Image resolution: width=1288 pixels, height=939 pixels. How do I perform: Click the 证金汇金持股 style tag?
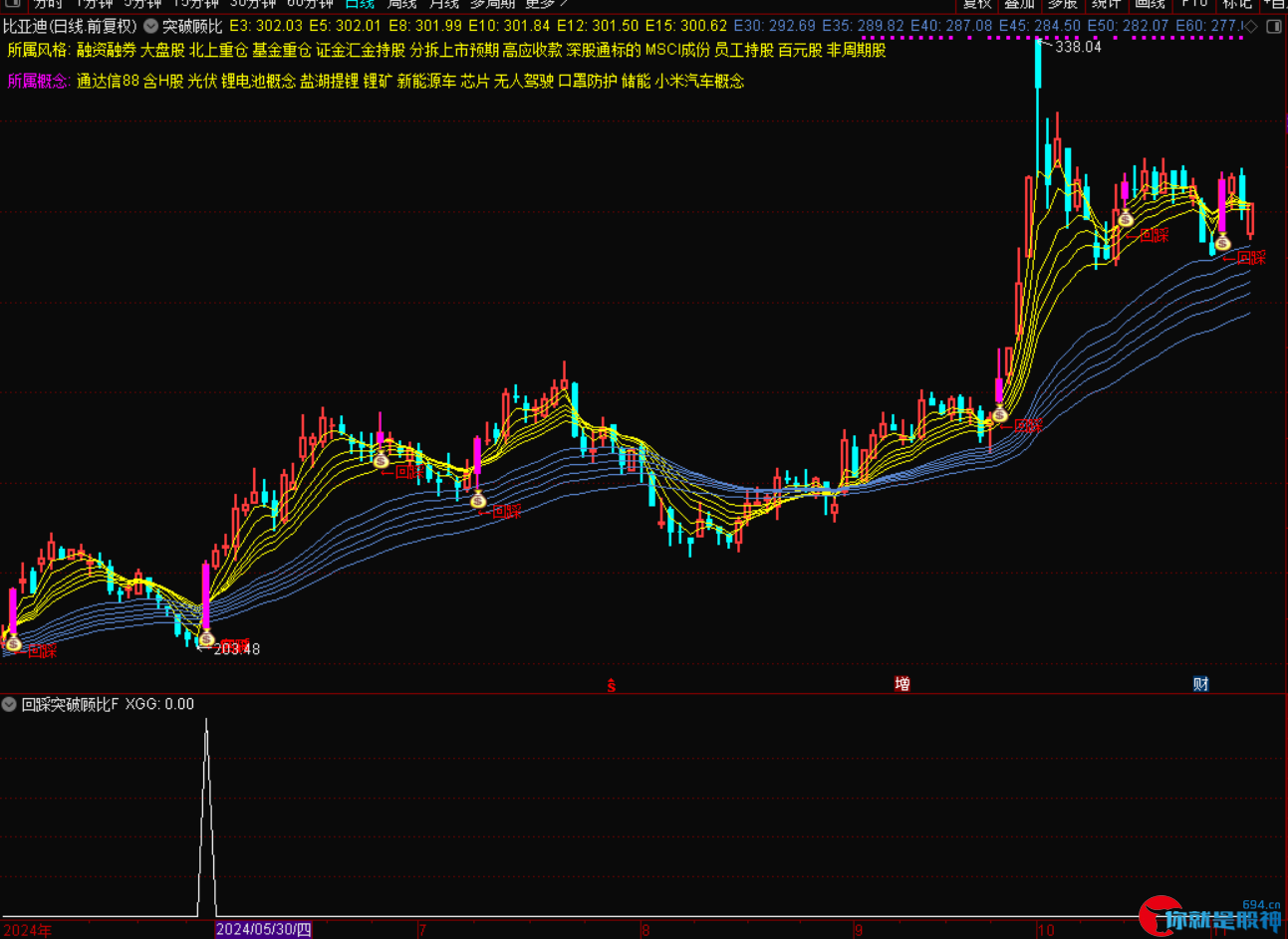coord(361,50)
